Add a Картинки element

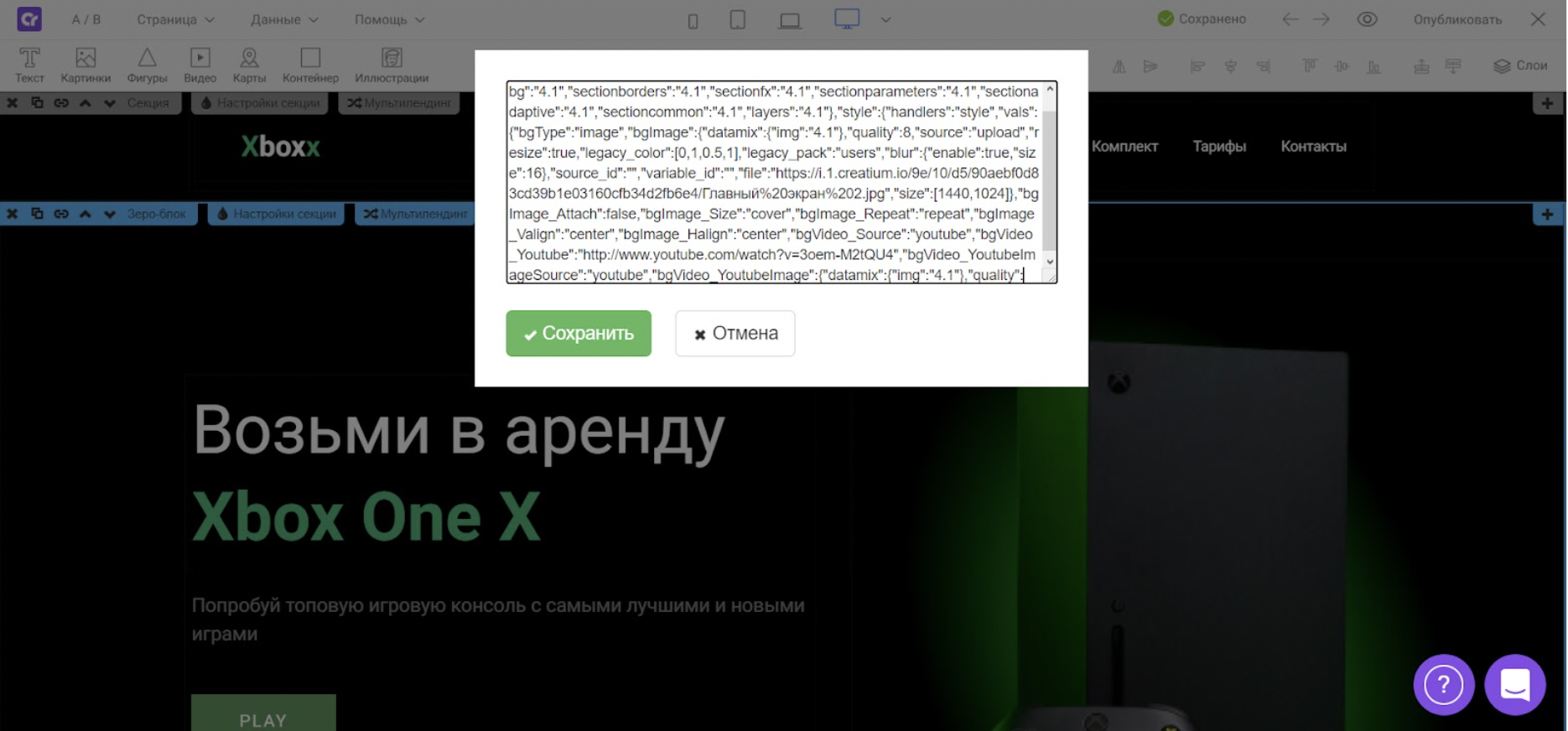pyautogui.click(x=86, y=65)
